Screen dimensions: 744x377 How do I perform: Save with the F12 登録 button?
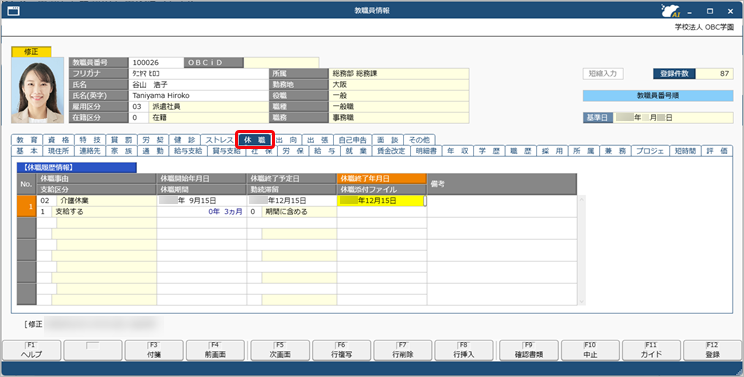click(713, 350)
